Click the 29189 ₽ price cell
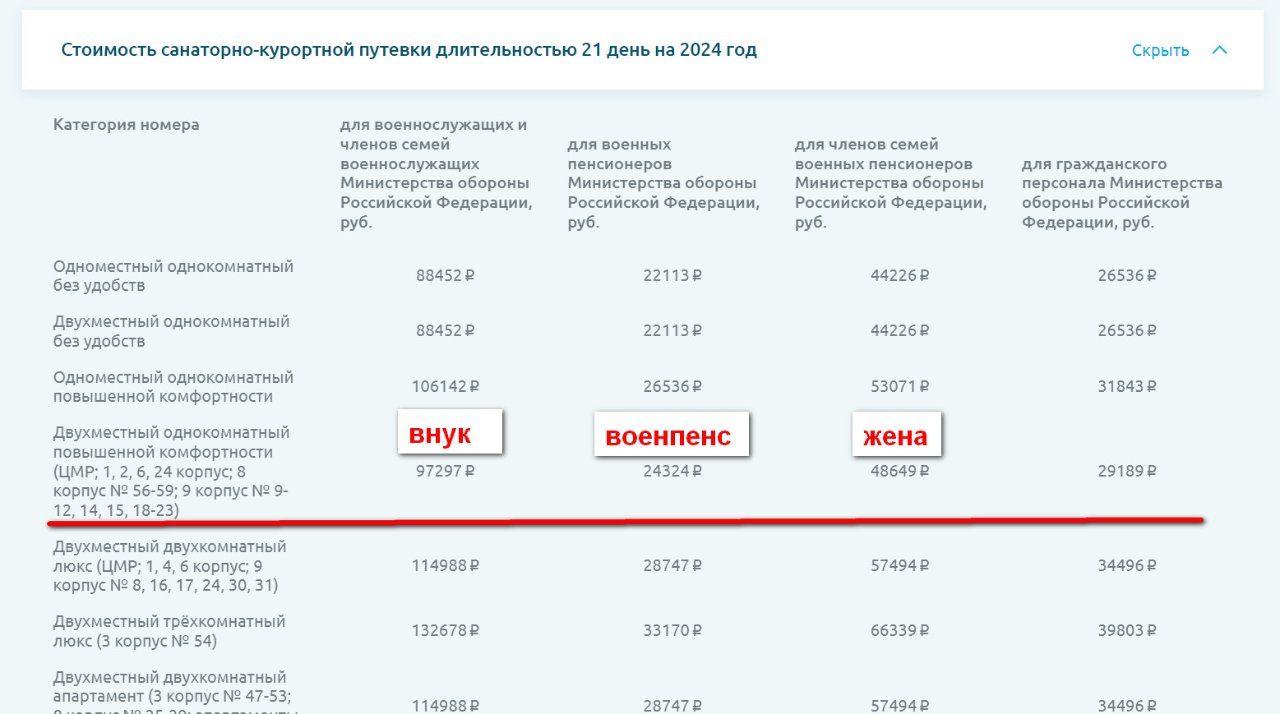The image size is (1280, 714). pos(1126,471)
